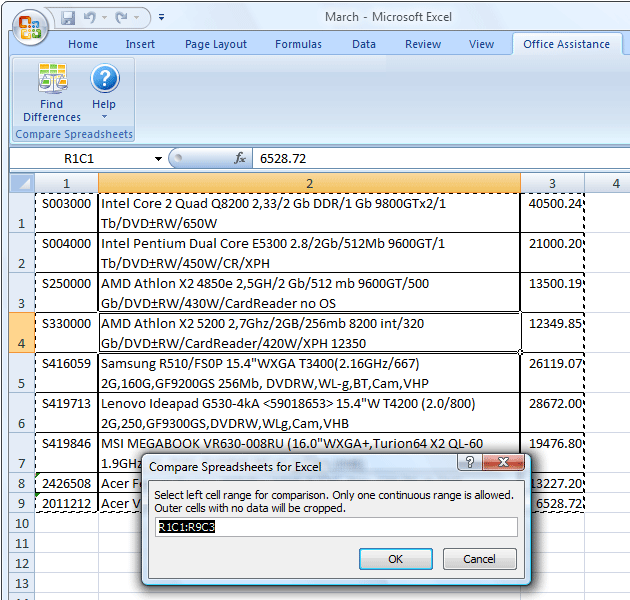Click price cell 26119.07
This screenshot has width=630, height=600.
click(552, 373)
